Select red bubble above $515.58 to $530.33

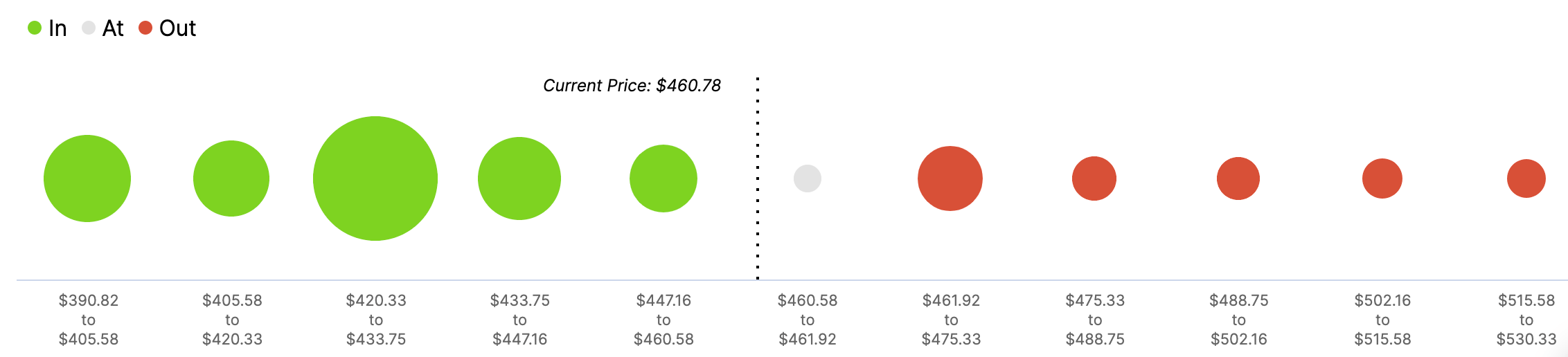coord(1526,178)
